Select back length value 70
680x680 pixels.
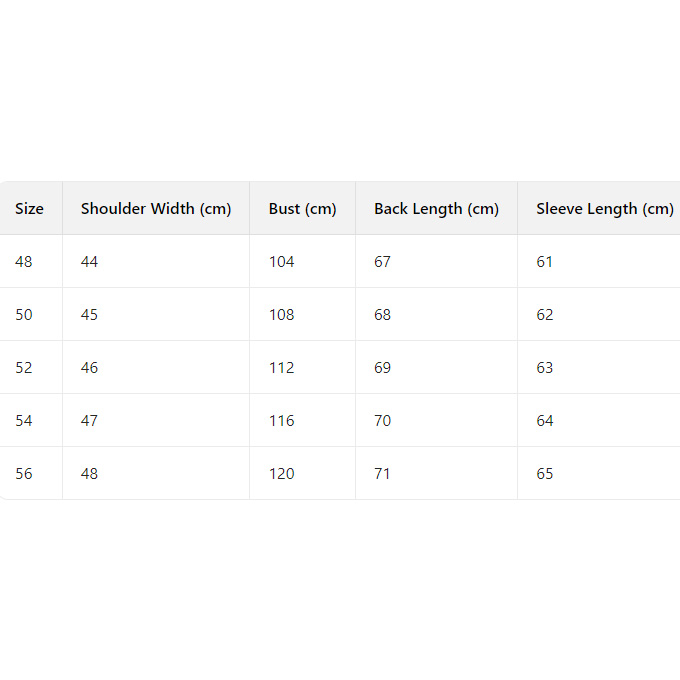point(383,421)
